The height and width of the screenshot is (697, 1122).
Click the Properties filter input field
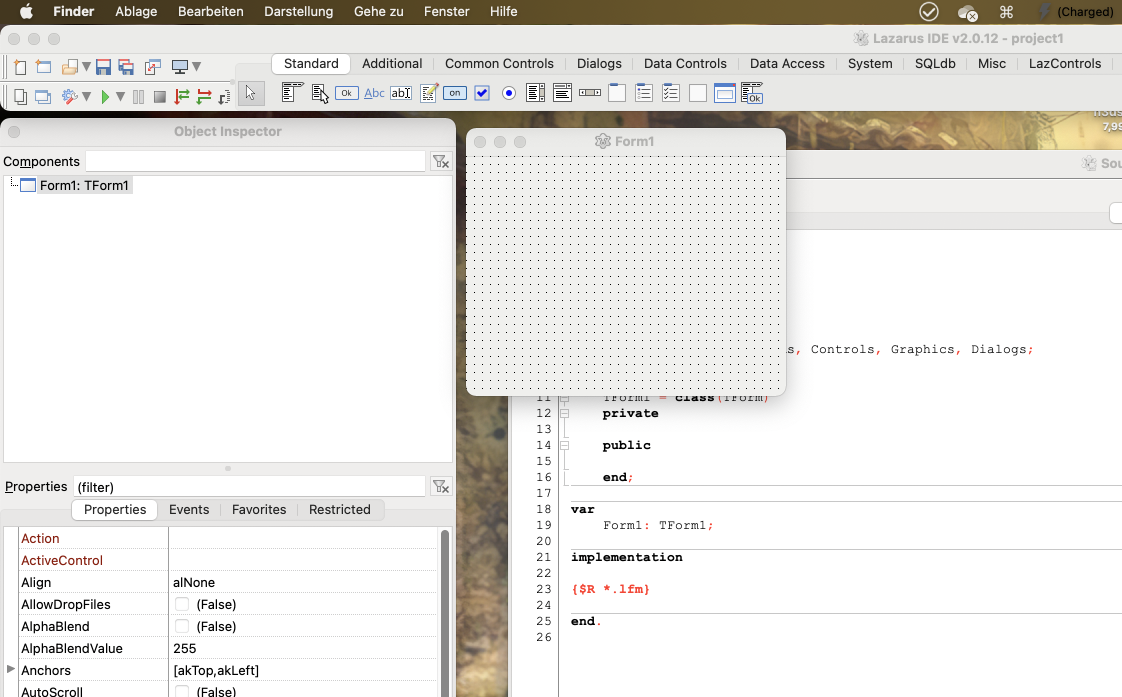point(250,487)
